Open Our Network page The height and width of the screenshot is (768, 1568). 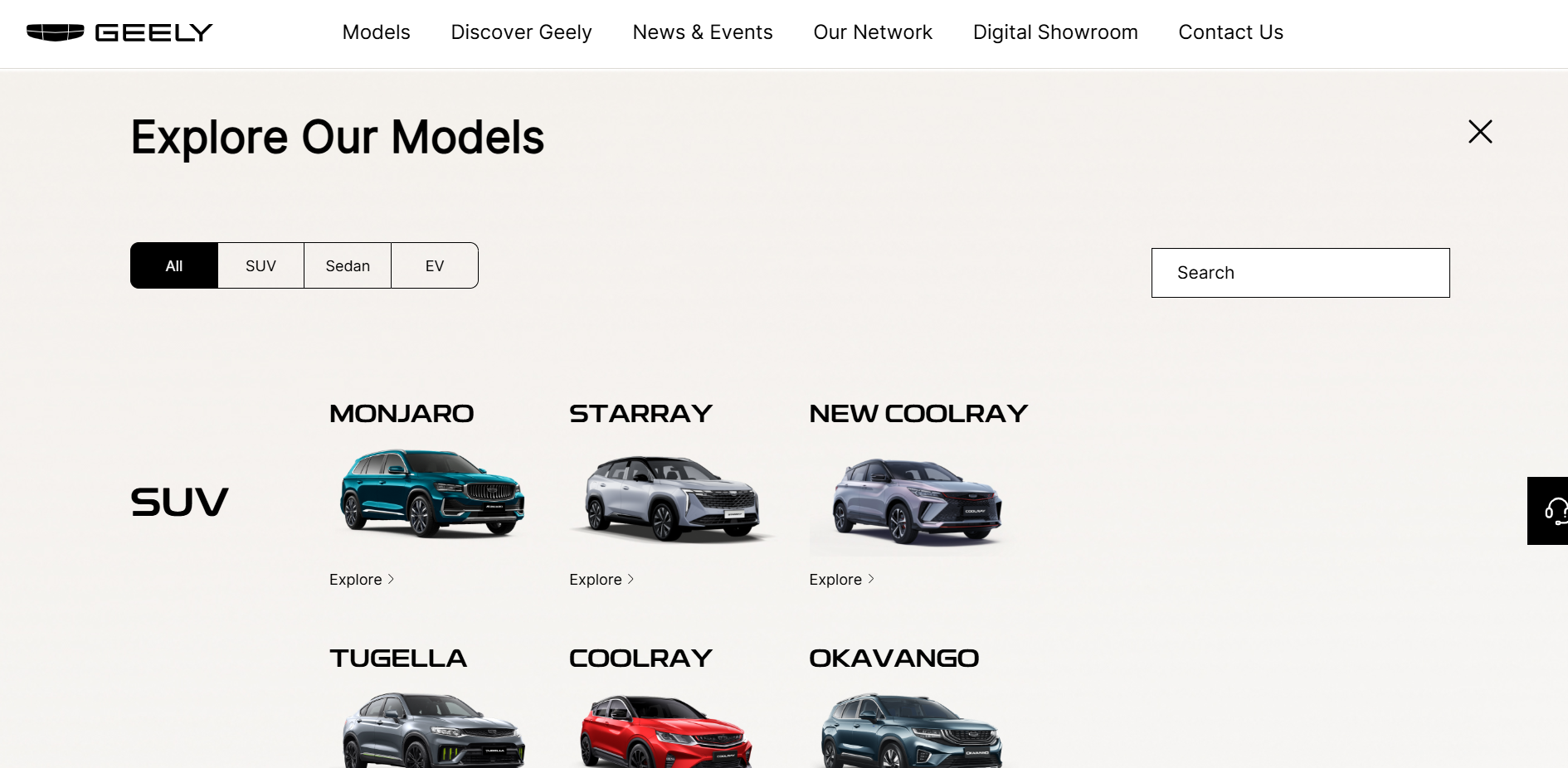pos(873,32)
